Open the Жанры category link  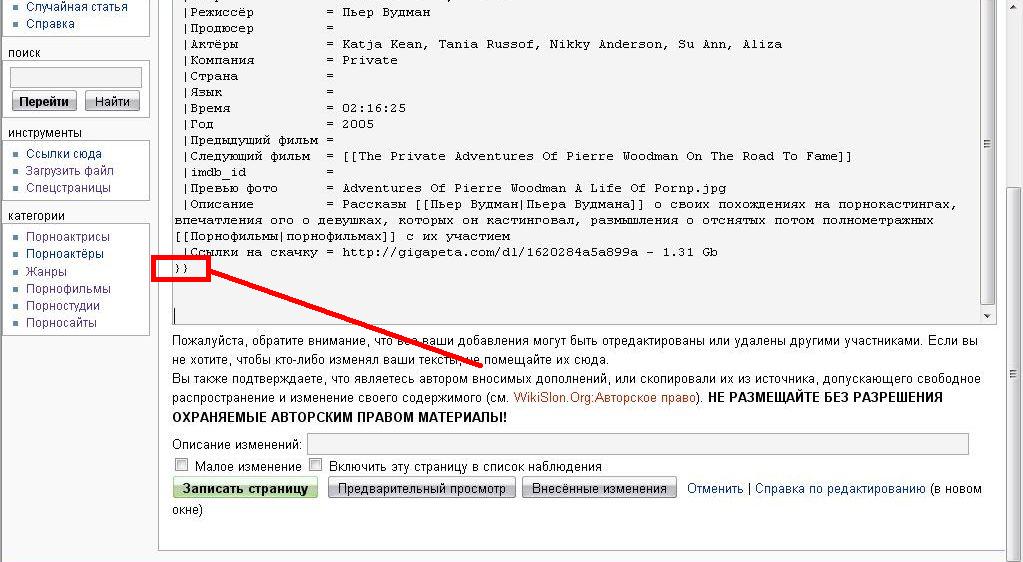tap(46, 272)
